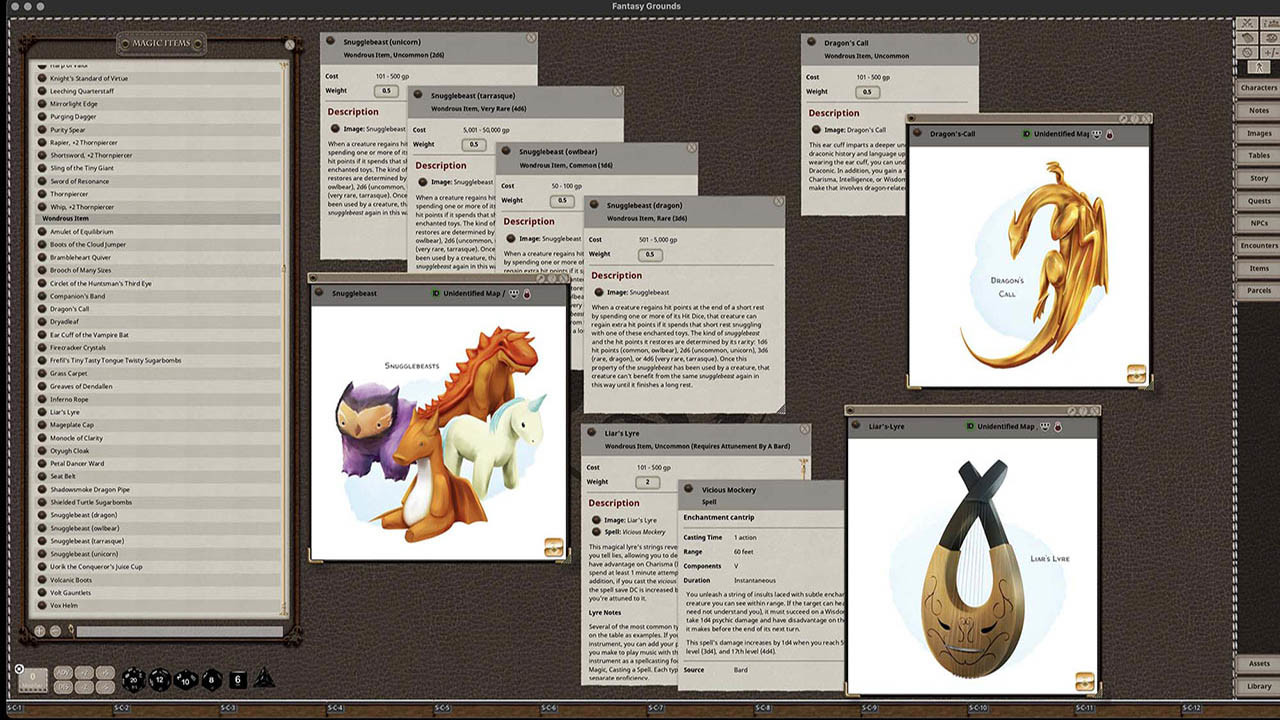The image size is (1280, 720).
Task: Click the modifier counter box above hotkey bar
Action: pos(33,679)
